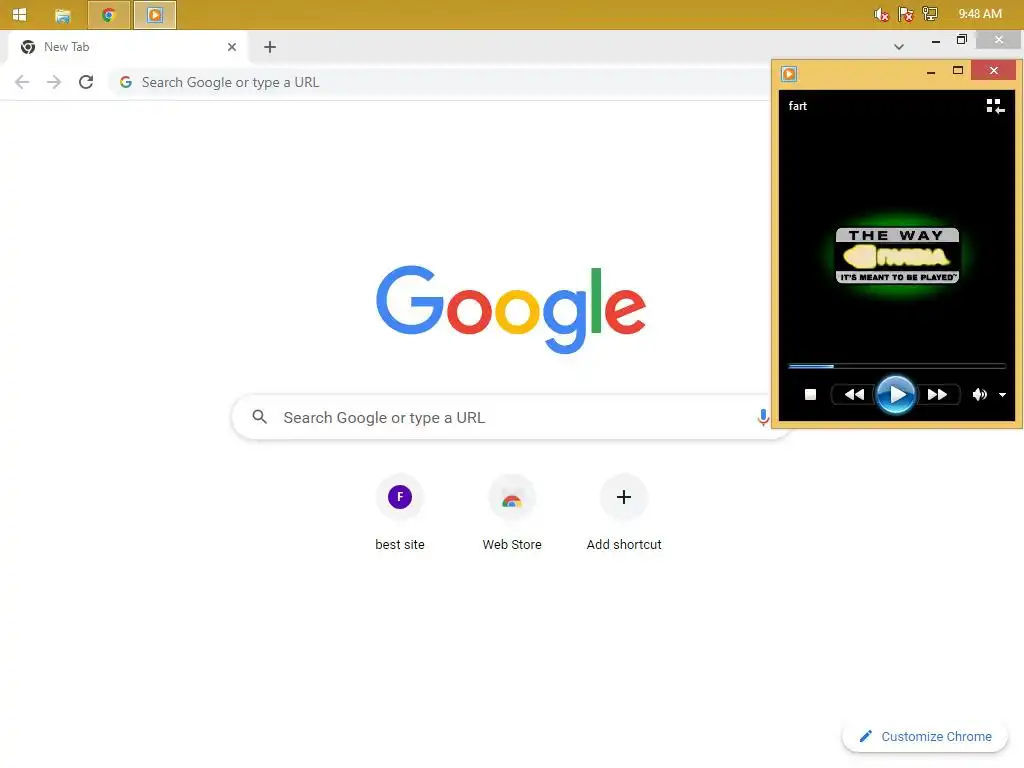Screen dimensions: 1024x768
Task: Reload the current page
Action: point(86,82)
